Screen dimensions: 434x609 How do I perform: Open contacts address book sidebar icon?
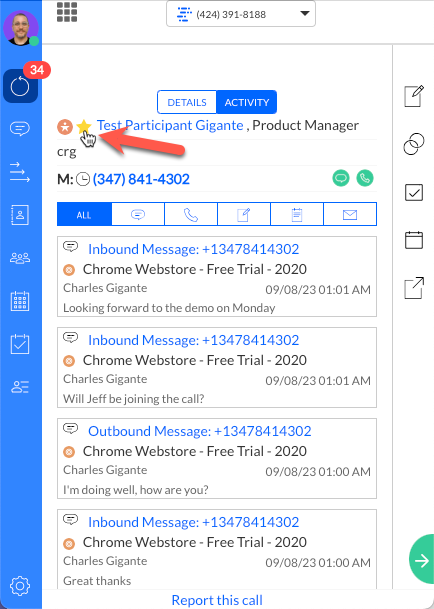click(x=20, y=215)
